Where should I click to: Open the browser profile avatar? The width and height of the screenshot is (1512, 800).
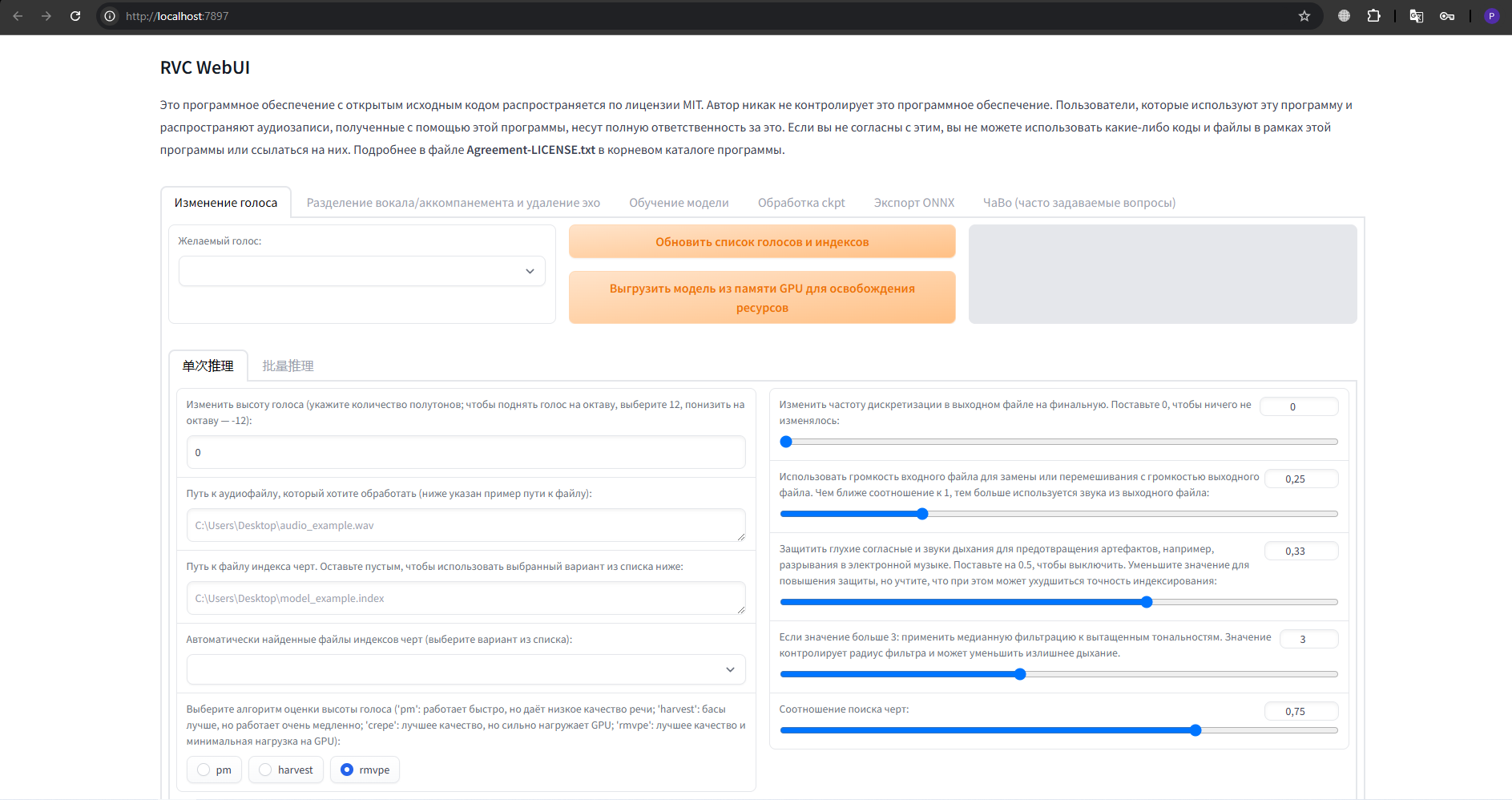(x=1491, y=16)
